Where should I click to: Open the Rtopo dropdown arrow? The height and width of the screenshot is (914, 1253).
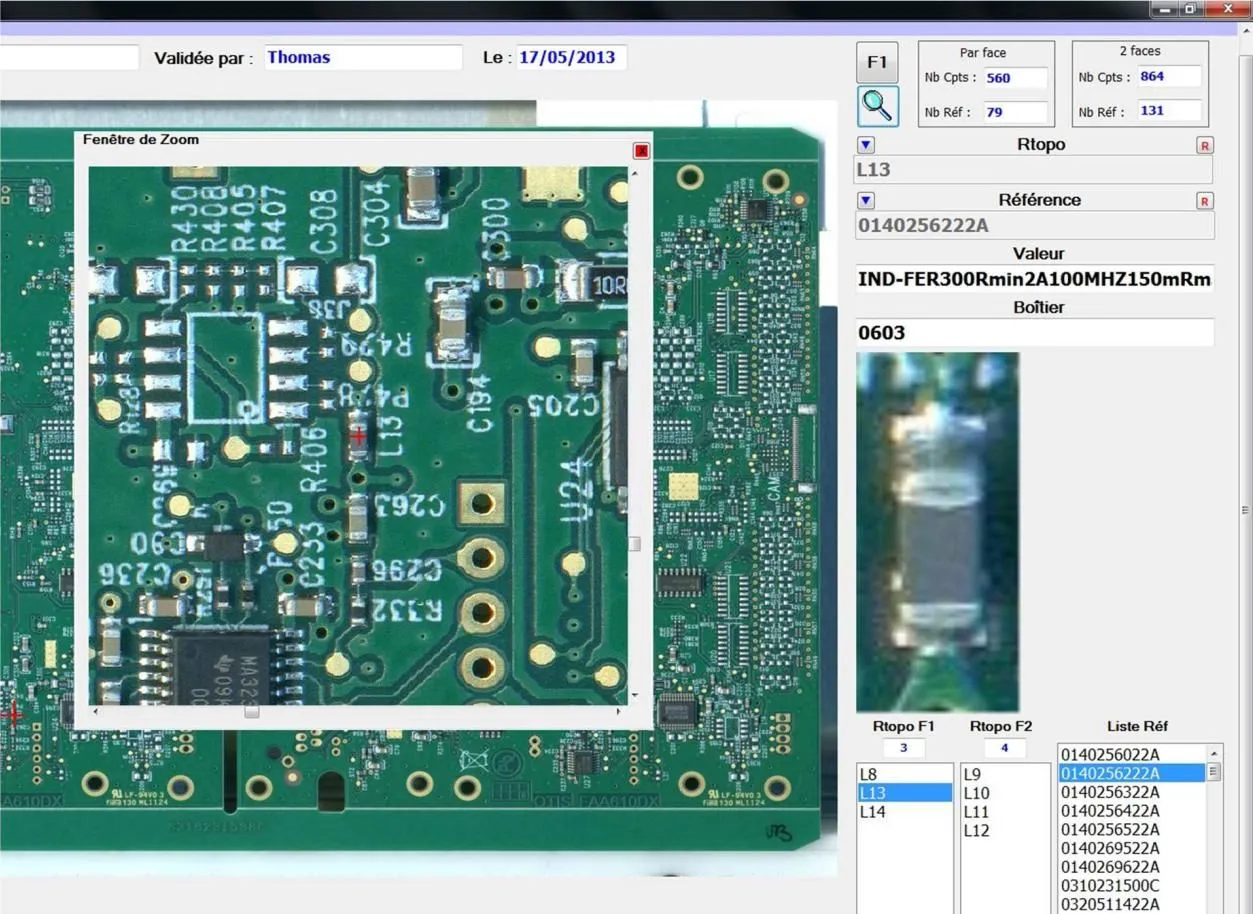point(866,145)
